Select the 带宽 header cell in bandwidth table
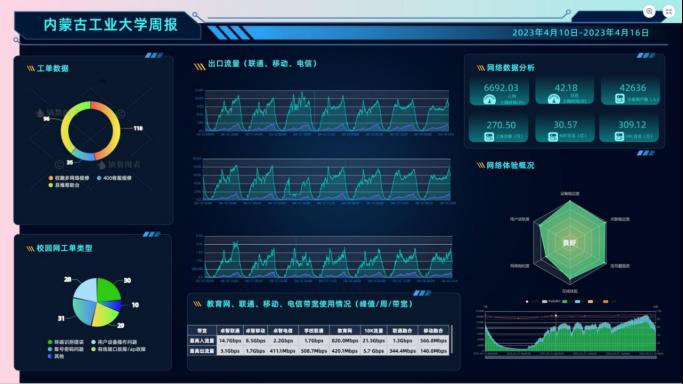Viewport: 683px width, 384px height. pos(202,330)
